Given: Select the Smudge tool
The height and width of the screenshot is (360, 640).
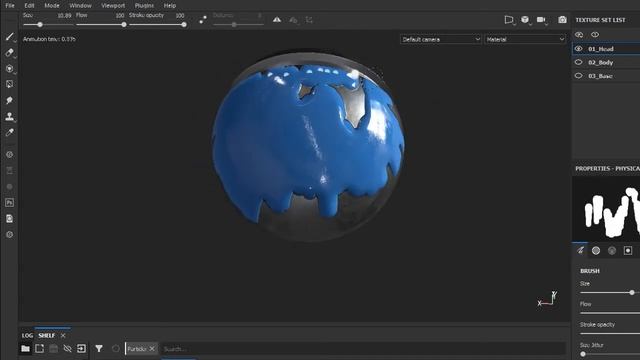Looking at the screenshot, I should click(x=9, y=100).
